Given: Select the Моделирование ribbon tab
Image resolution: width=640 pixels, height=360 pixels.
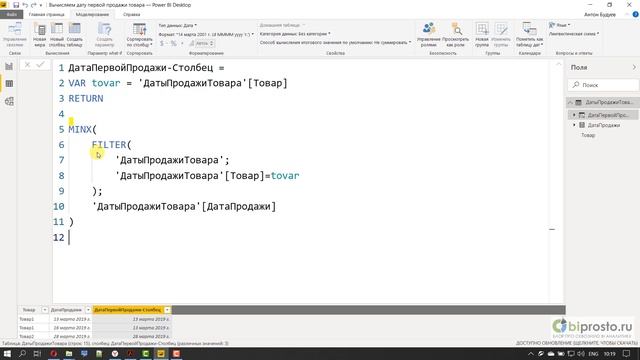Looking at the screenshot, I should pos(92,14).
